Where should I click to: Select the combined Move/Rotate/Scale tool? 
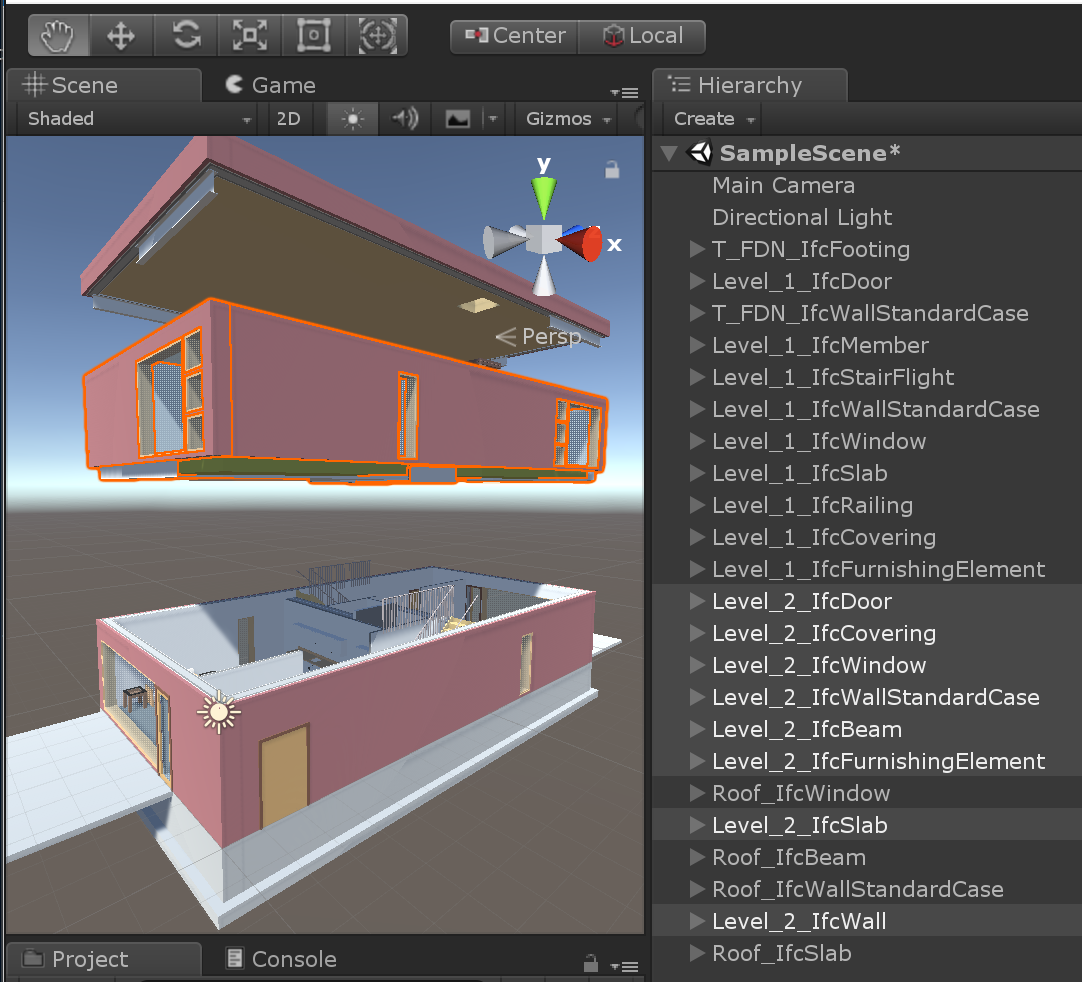coord(376,34)
